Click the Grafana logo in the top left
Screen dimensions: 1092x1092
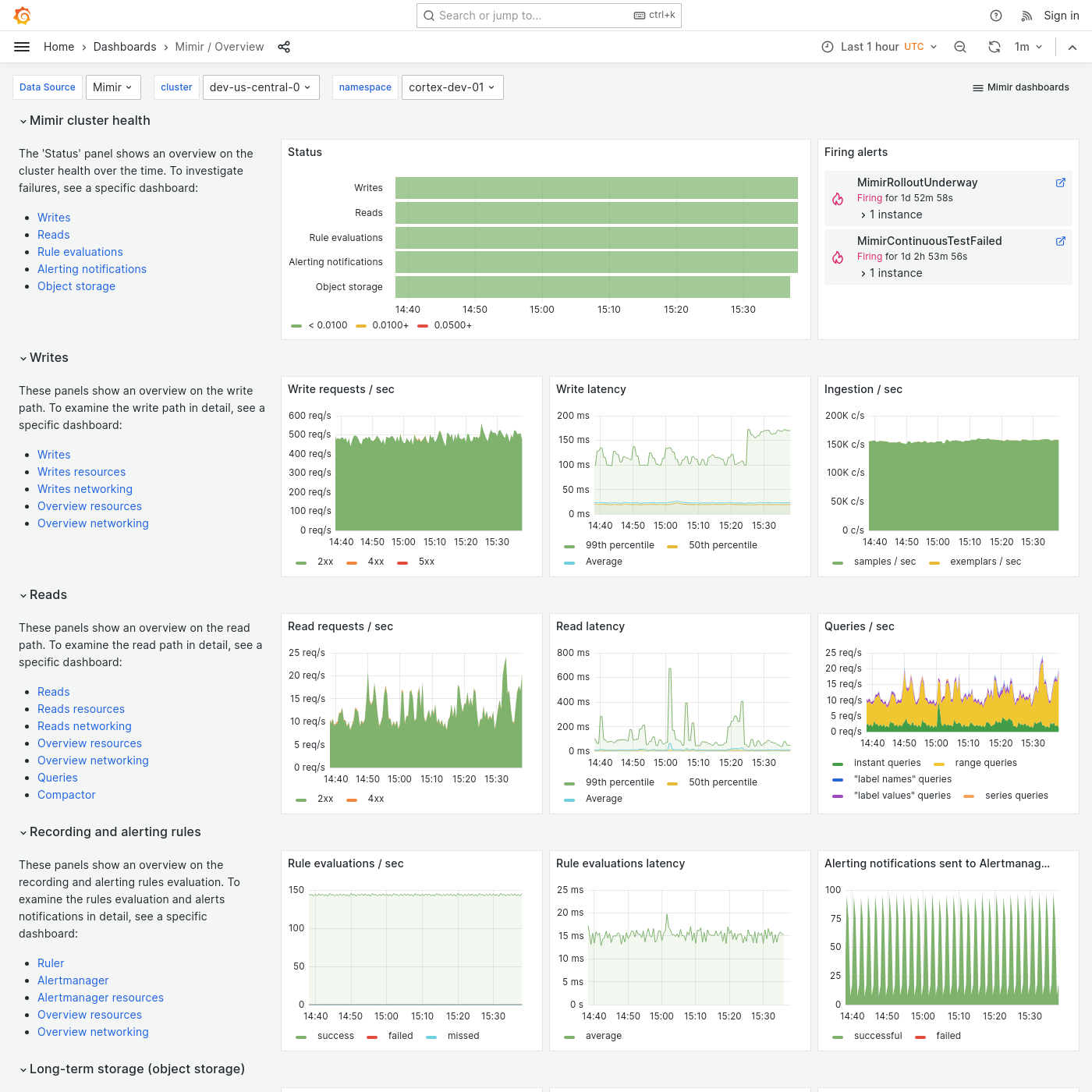(x=22, y=15)
